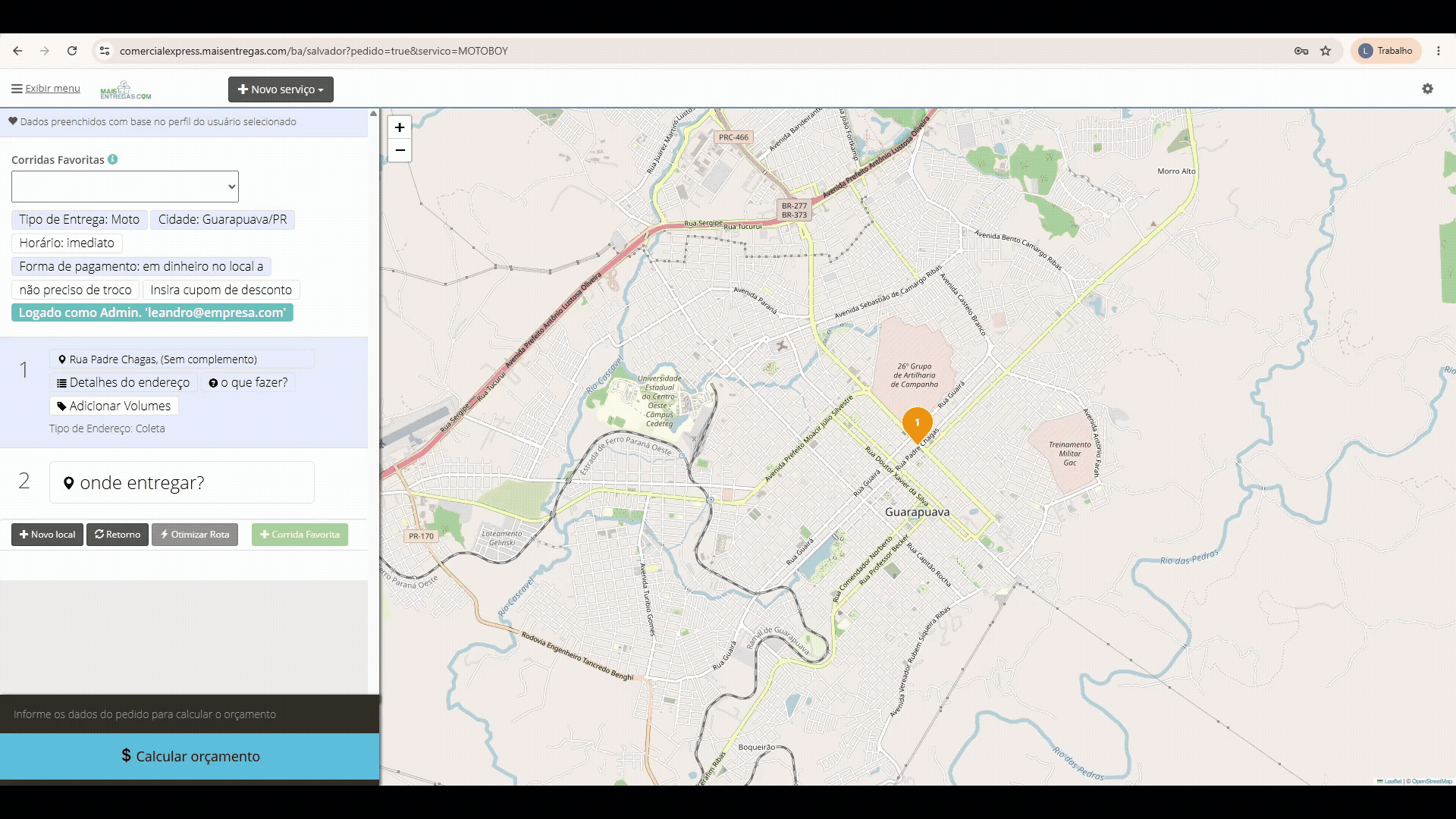Open the Exibir menu hamburger link
The height and width of the screenshot is (819, 1456).
[x=45, y=89]
